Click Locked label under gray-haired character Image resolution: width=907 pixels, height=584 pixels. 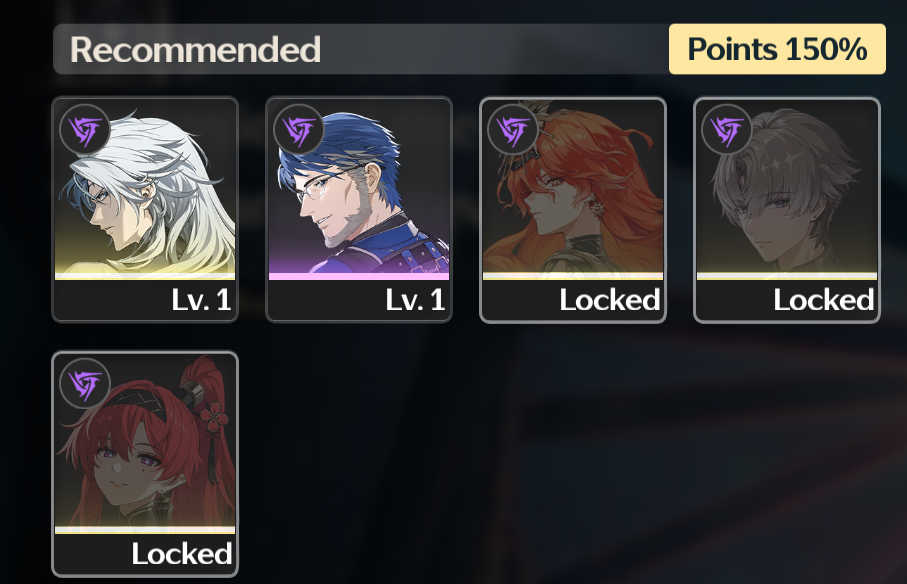(x=824, y=300)
